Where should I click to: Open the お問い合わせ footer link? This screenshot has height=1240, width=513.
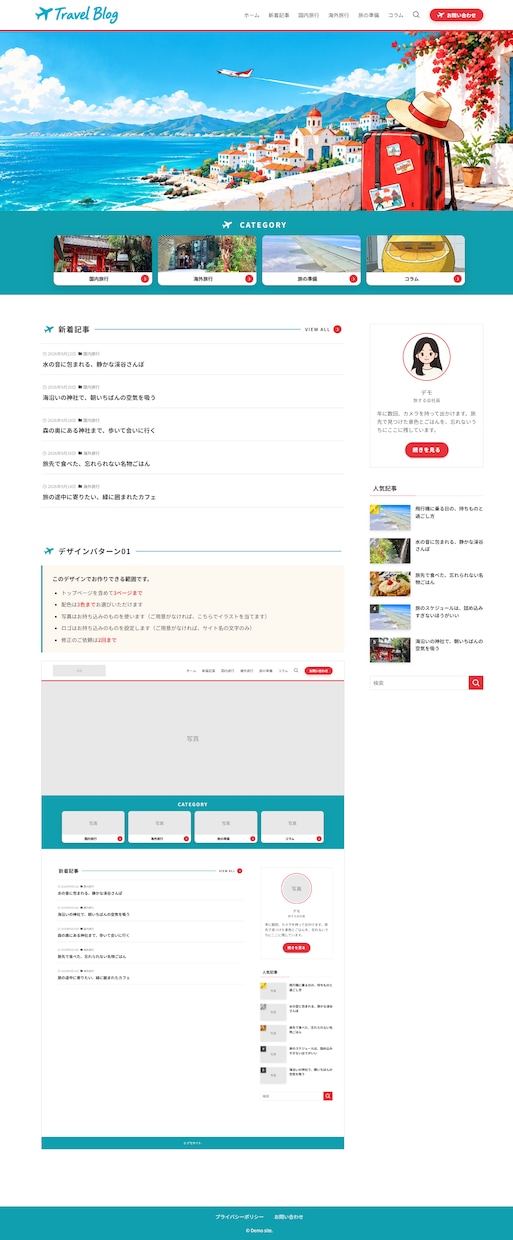click(288, 1217)
